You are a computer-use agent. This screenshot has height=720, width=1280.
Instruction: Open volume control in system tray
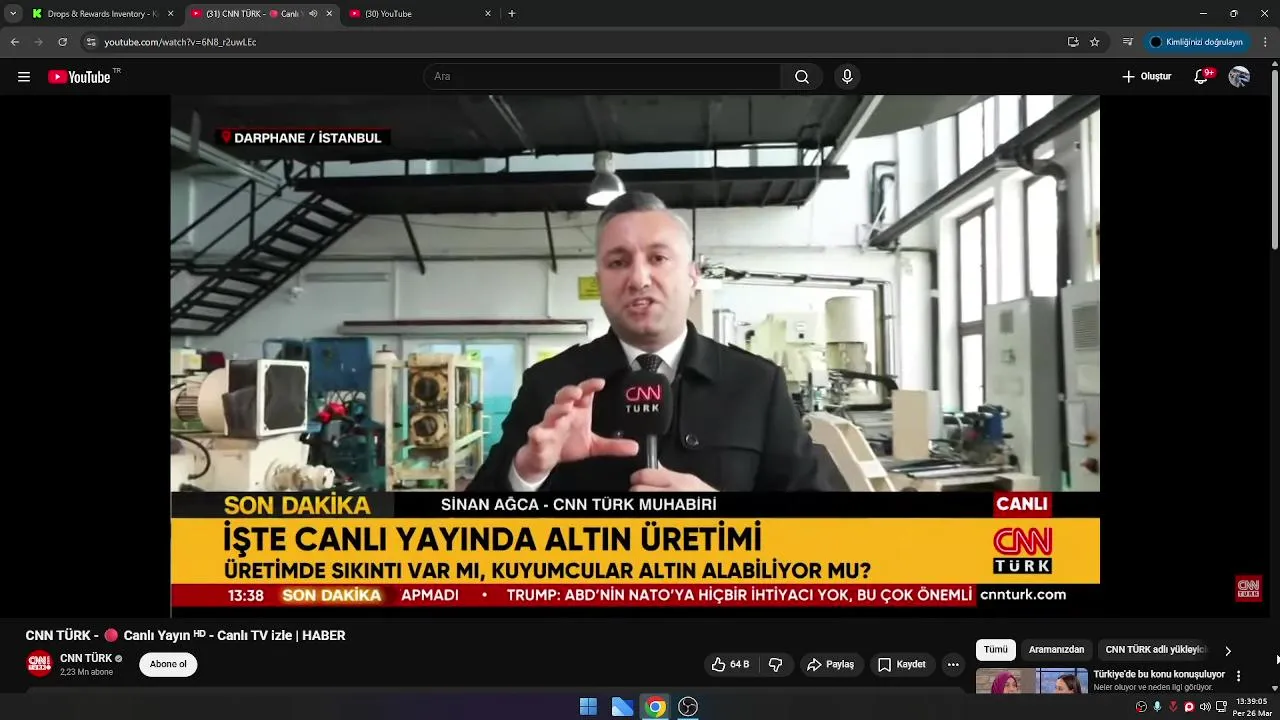(x=1205, y=707)
